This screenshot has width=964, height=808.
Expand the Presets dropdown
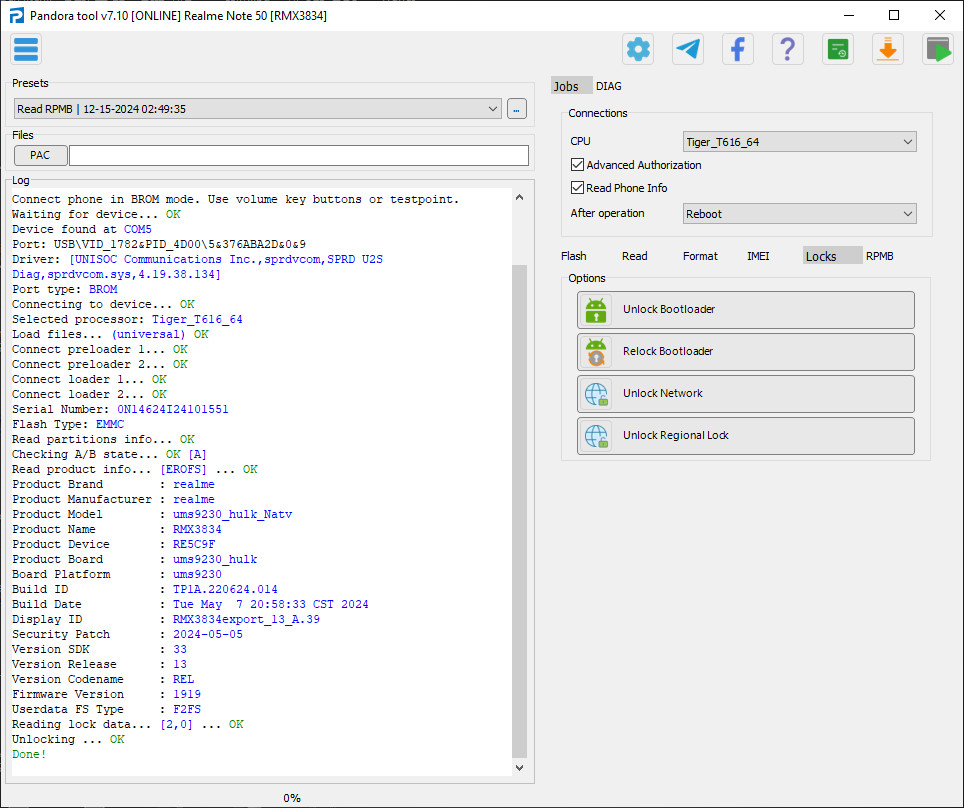click(257, 109)
